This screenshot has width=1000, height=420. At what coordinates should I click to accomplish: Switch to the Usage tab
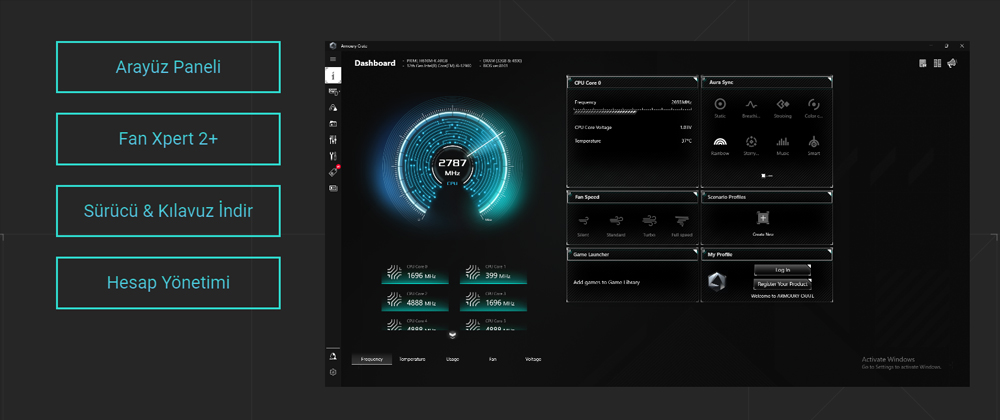pos(452,359)
